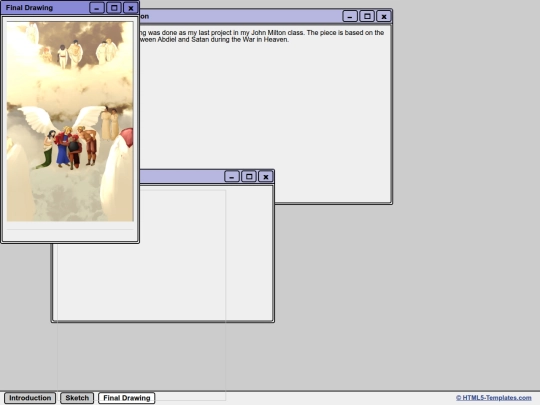Open the HTML5-Templates.com link

coord(494,398)
